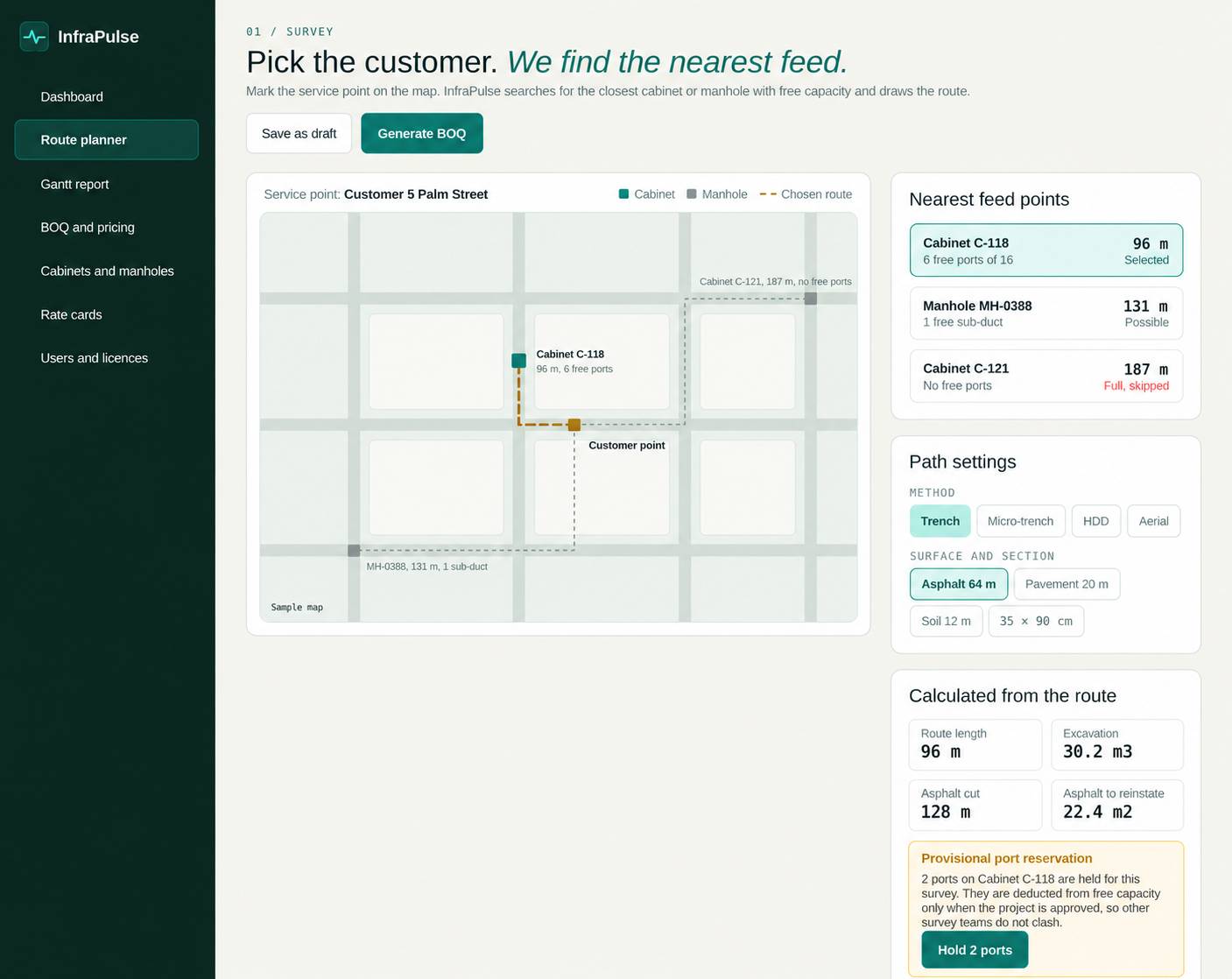Choose HDD method

(x=1096, y=521)
